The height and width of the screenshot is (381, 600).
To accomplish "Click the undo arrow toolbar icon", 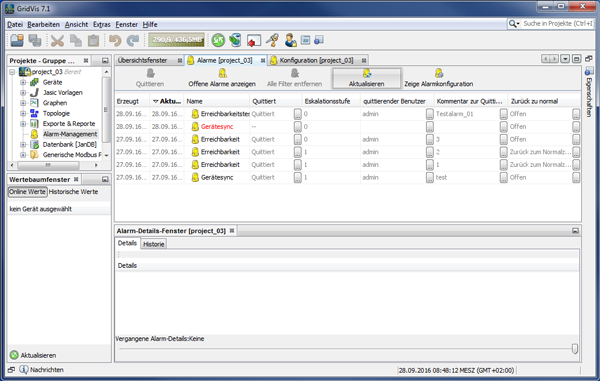I will click(x=115, y=40).
